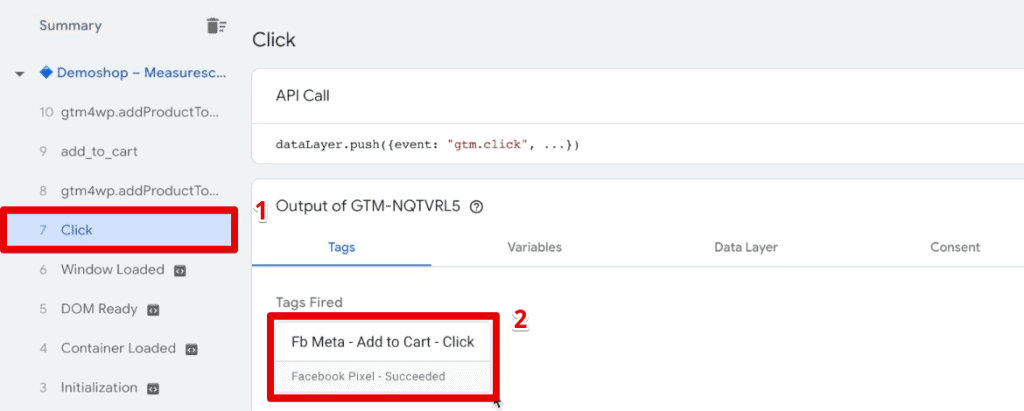The height and width of the screenshot is (411, 1024).
Task: Click the blue diamond icon beside Demoshop
Action: [46, 73]
